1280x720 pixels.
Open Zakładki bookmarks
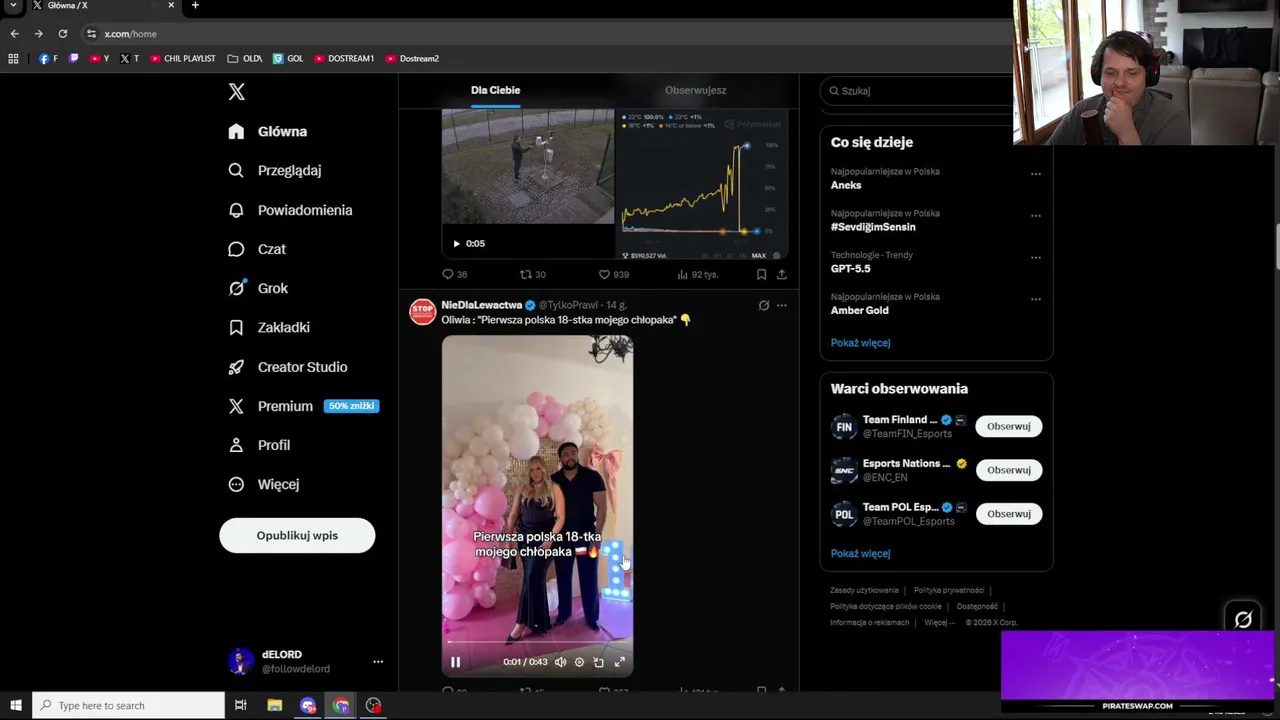pyautogui.click(x=268, y=327)
